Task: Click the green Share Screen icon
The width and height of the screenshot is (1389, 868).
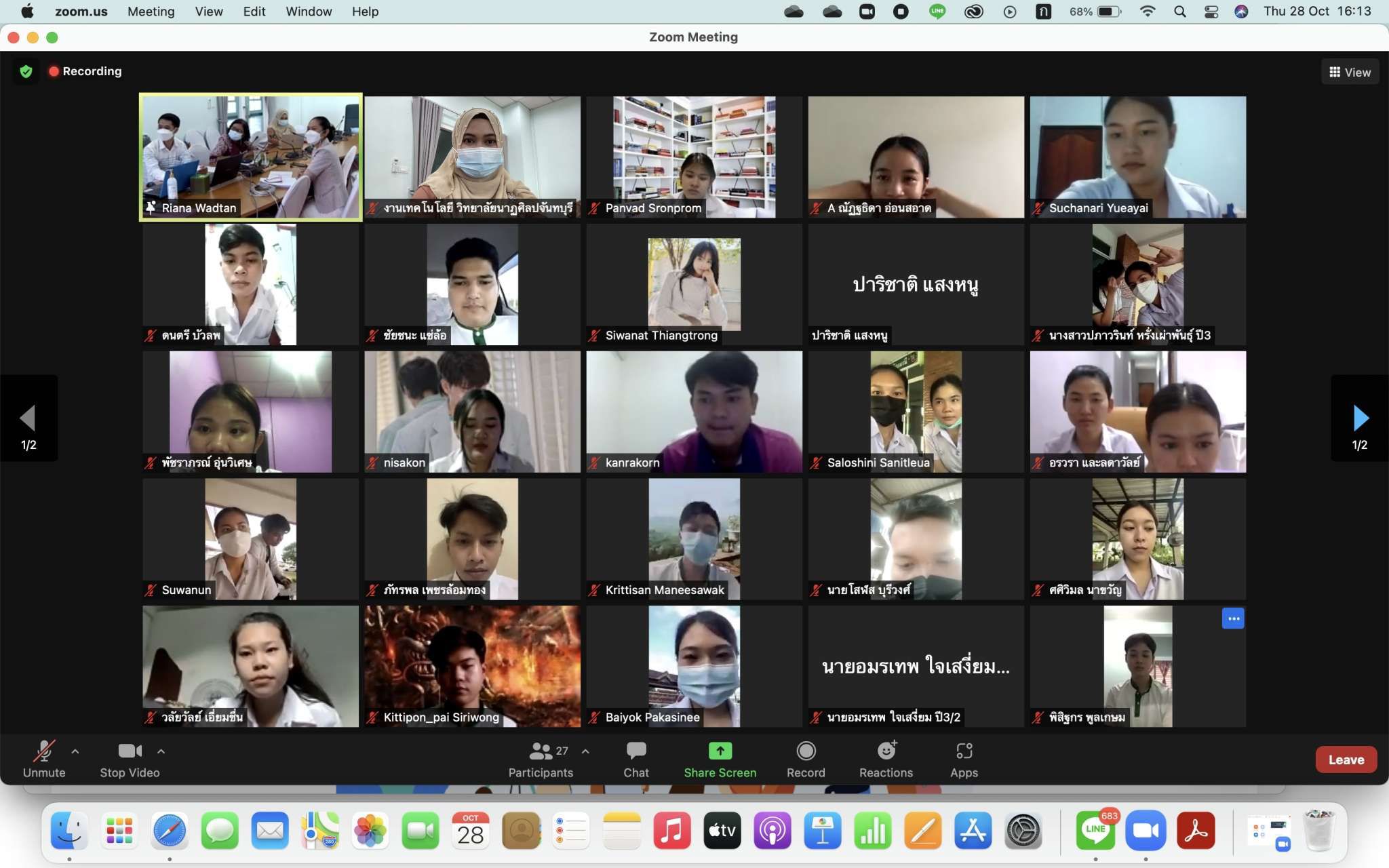Action: click(x=720, y=751)
